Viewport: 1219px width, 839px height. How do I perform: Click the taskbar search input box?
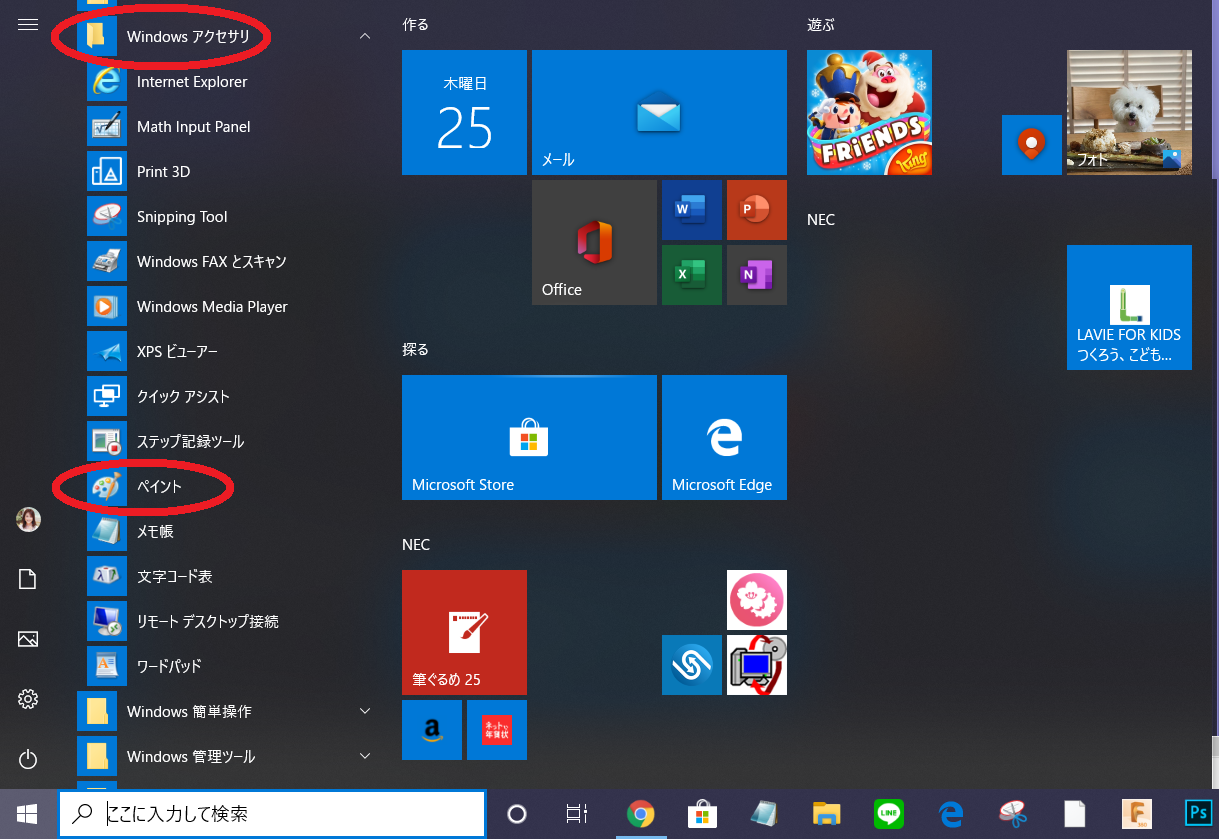290,814
